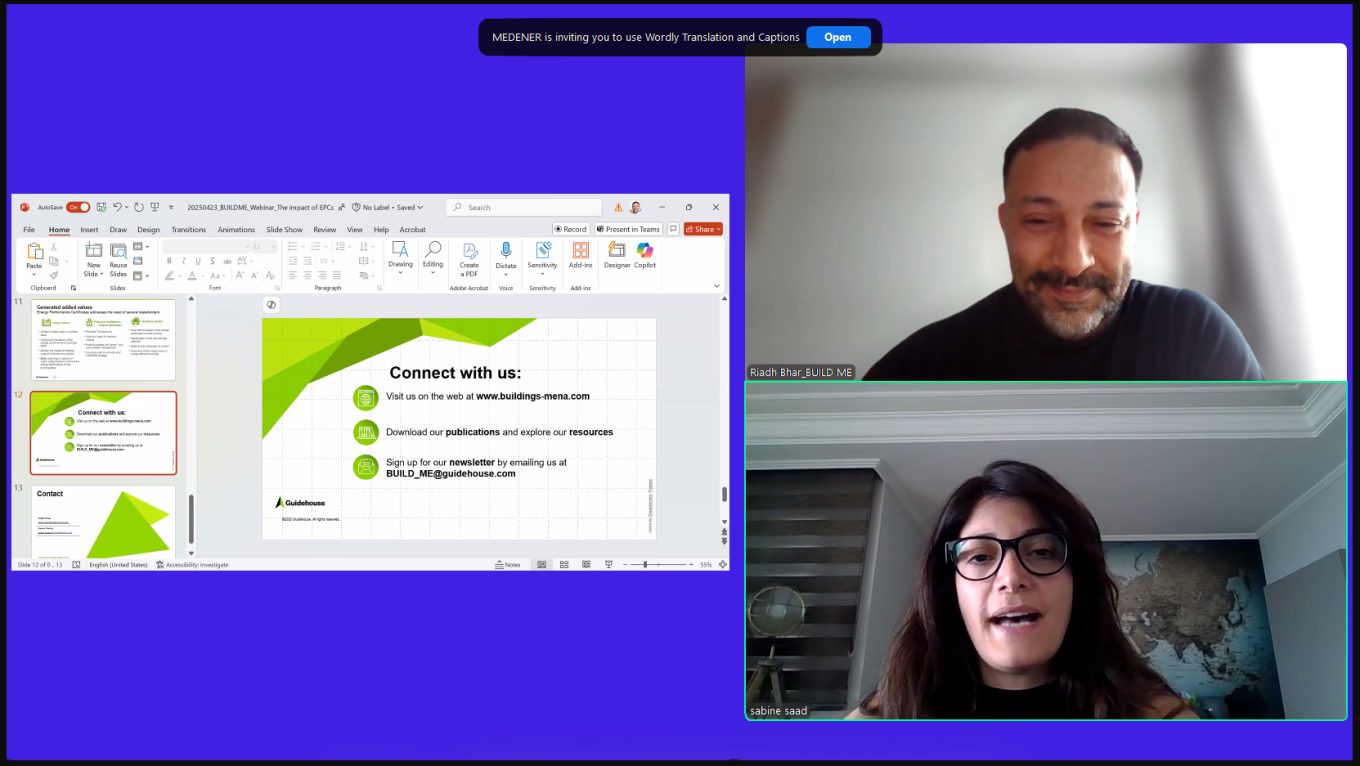
Task: Click the Cut scissors icon
Action: 54,247
